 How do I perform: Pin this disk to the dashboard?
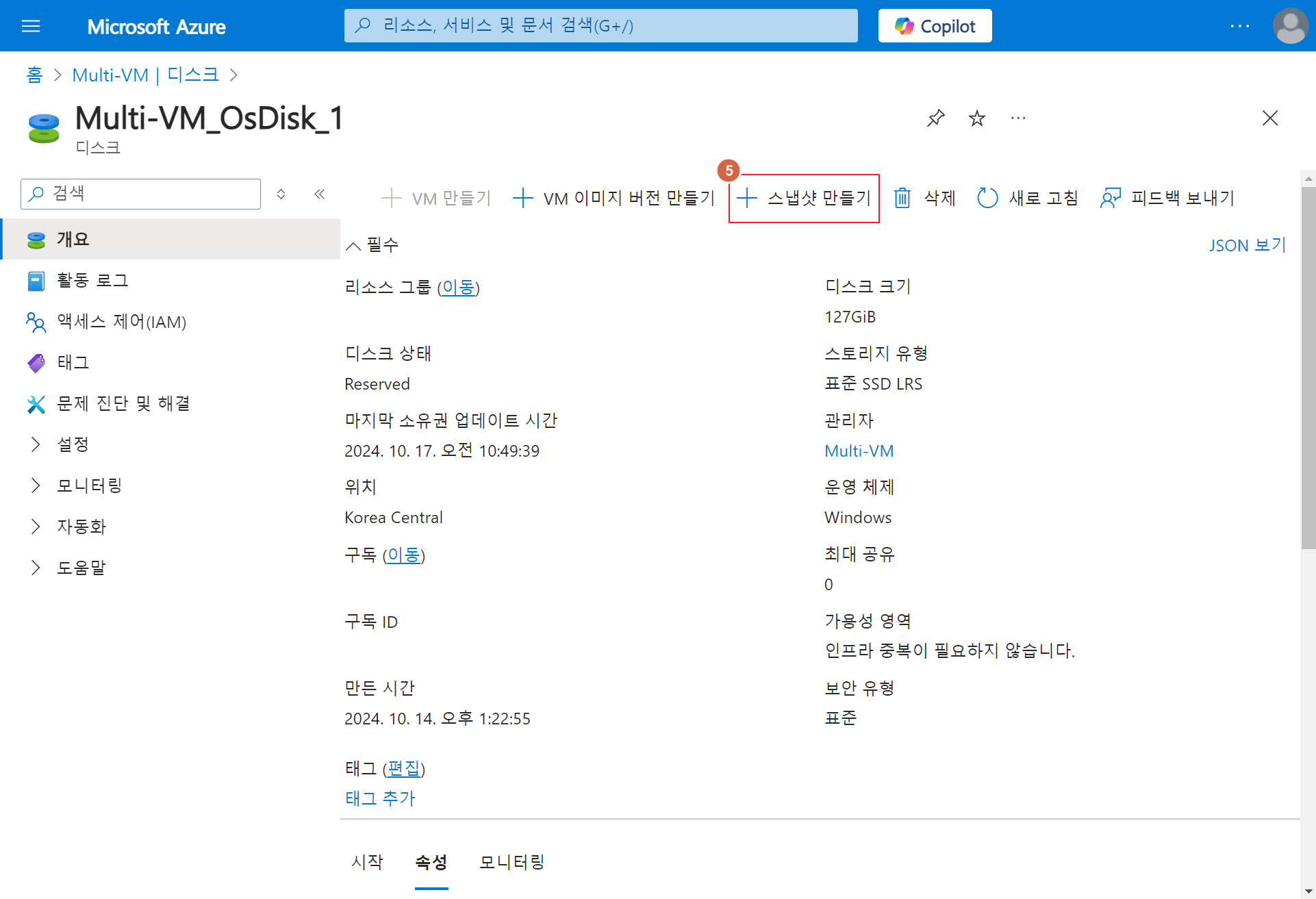point(935,118)
